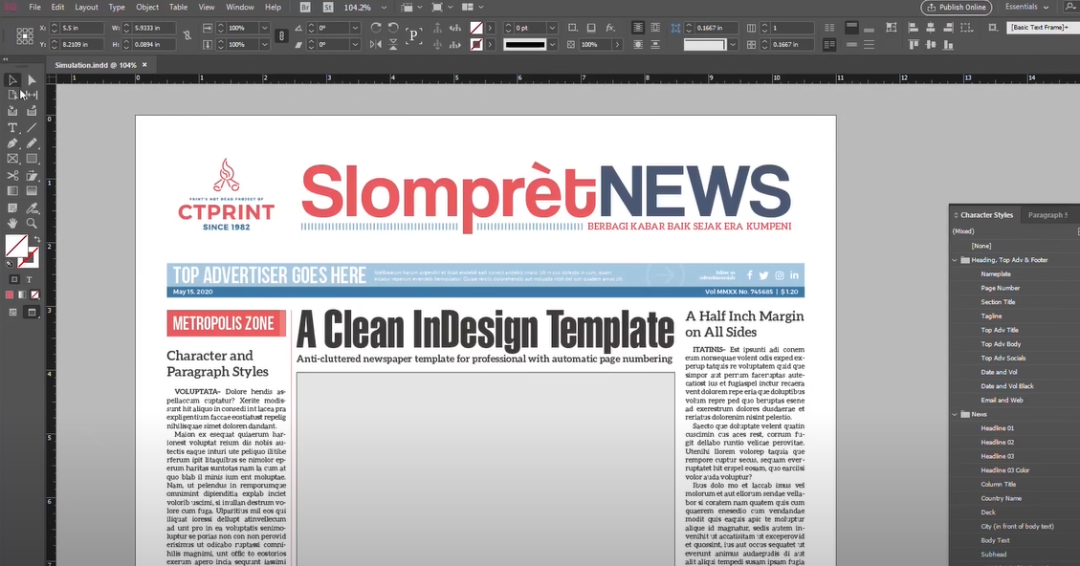Click the Flip Vertical icon
This screenshot has width=1080, height=566.
pyautogui.click(x=393, y=44)
